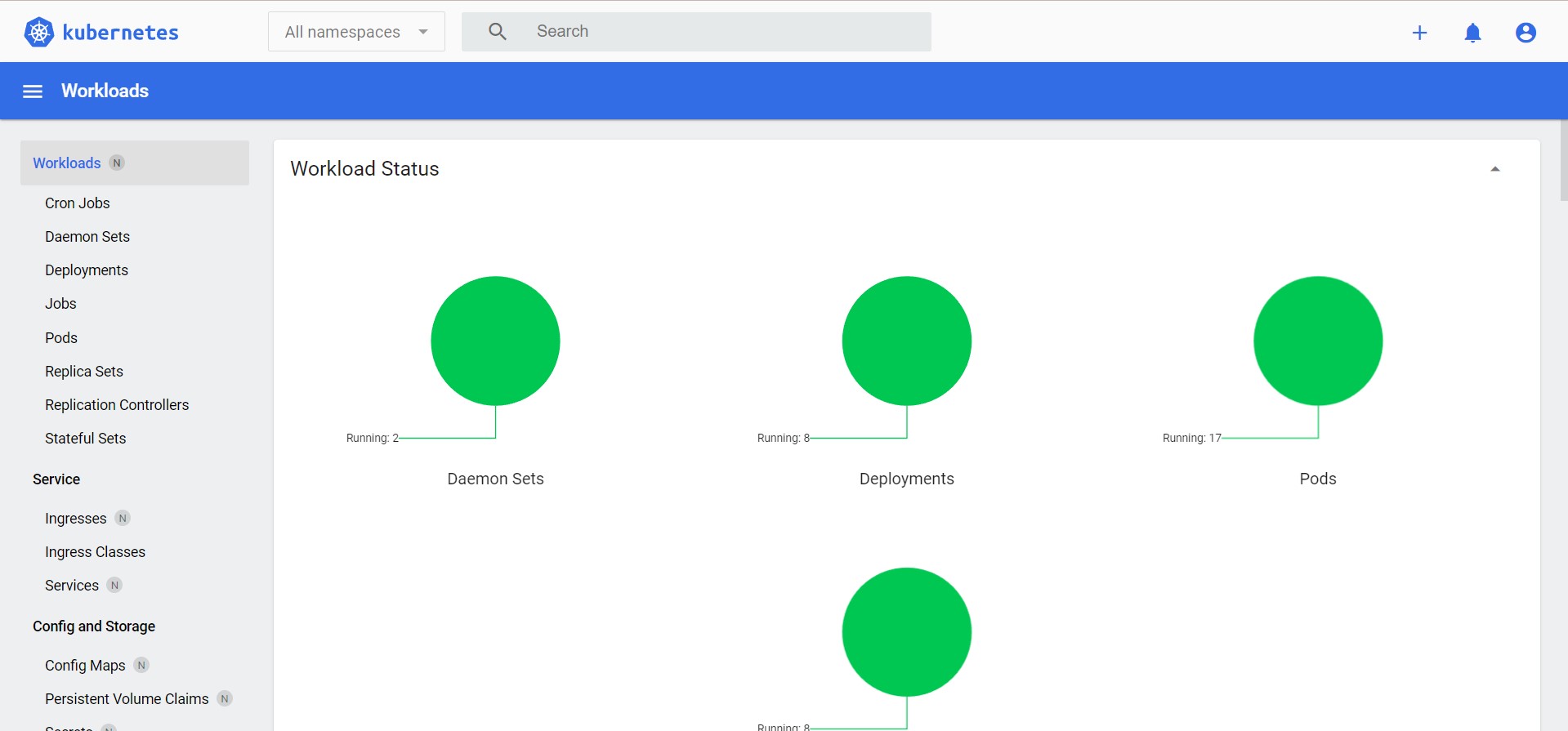Image resolution: width=1568 pixels, height=731 pixels.
Task: Click the 'Pods' chart caption
Action: click(x=1318, y=479)
